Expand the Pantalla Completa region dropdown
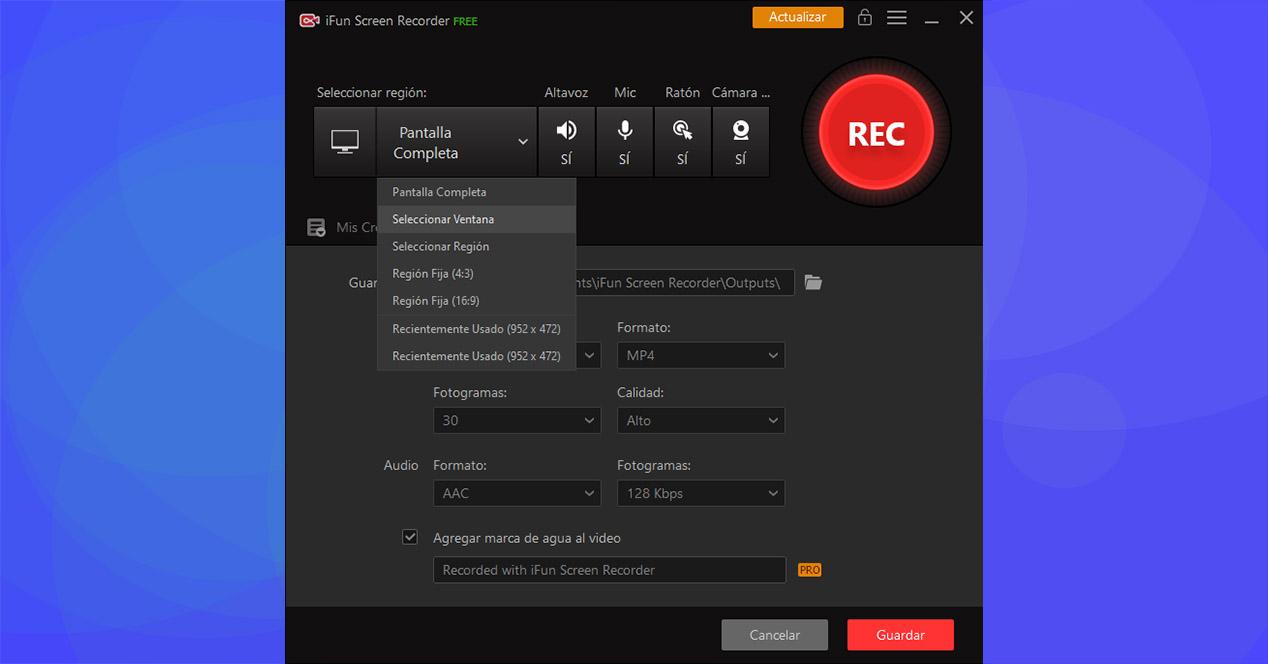Screen dimensions: 1268x664 [457, 142]
